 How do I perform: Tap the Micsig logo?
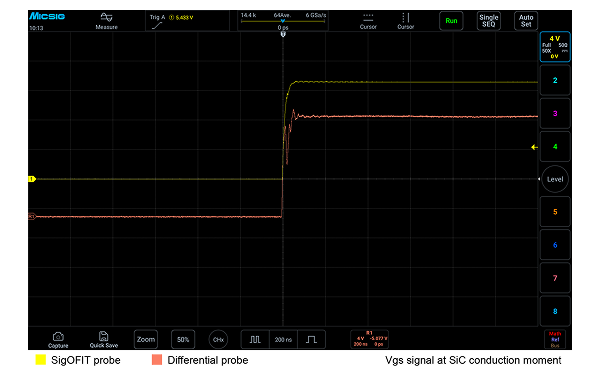(x=47, y=16)
